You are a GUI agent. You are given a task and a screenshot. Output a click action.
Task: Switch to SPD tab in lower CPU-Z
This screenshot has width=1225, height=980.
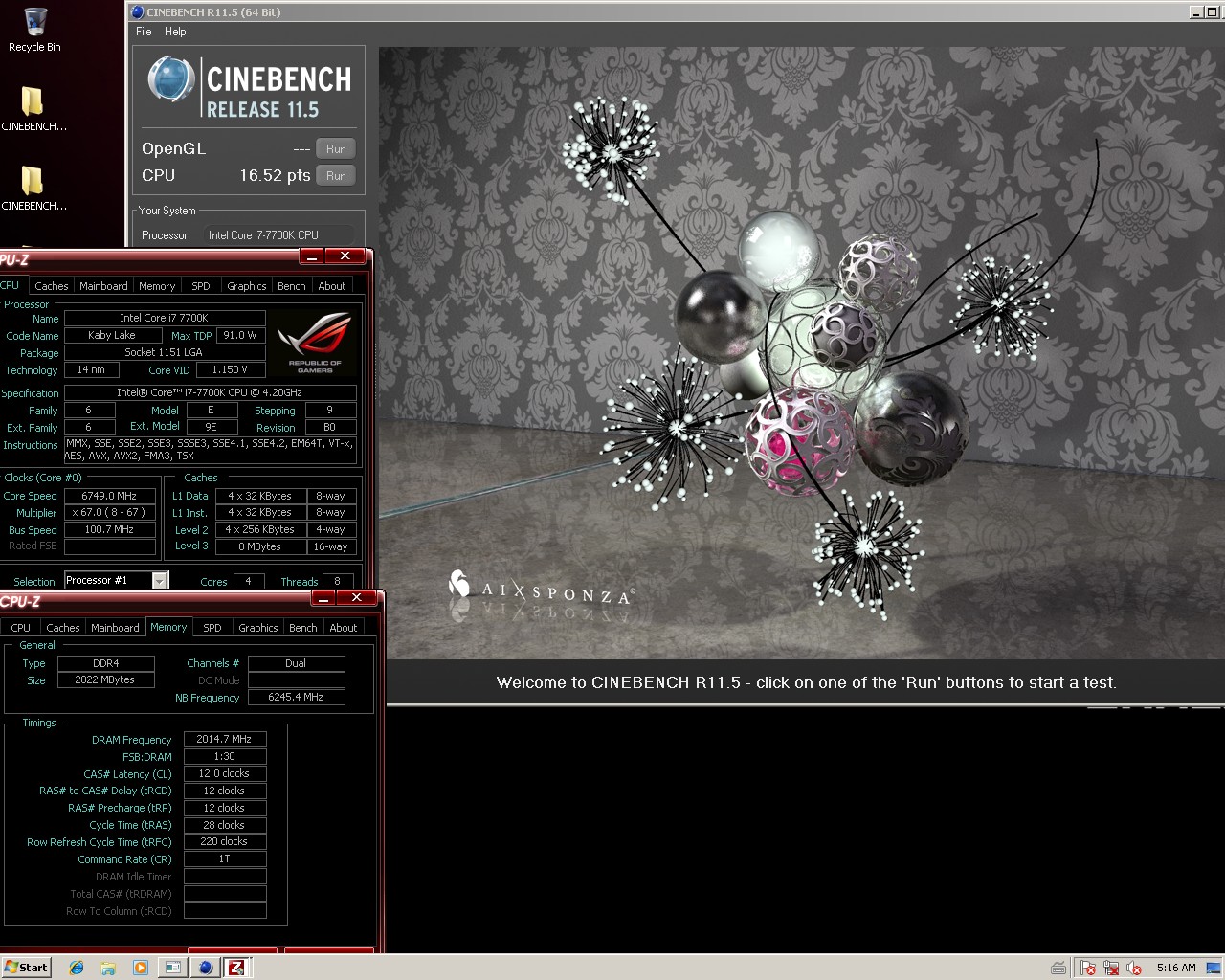[212, 628]
